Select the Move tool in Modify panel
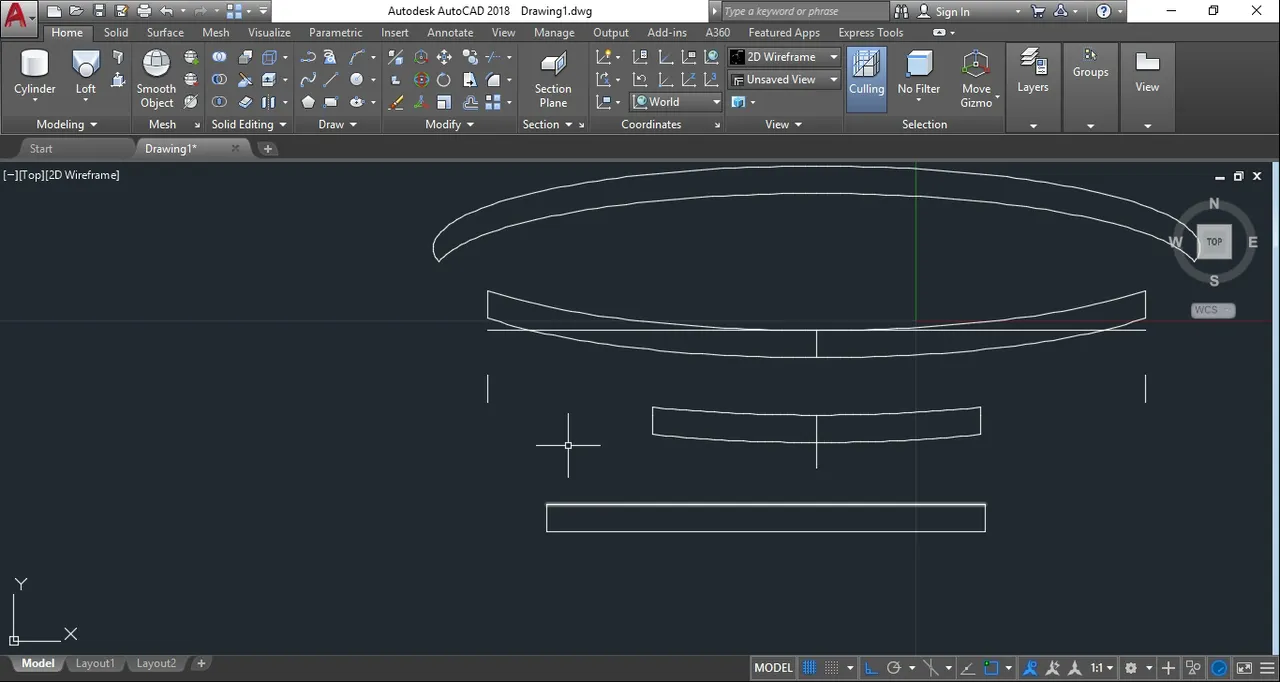 (x=444, y=57)
